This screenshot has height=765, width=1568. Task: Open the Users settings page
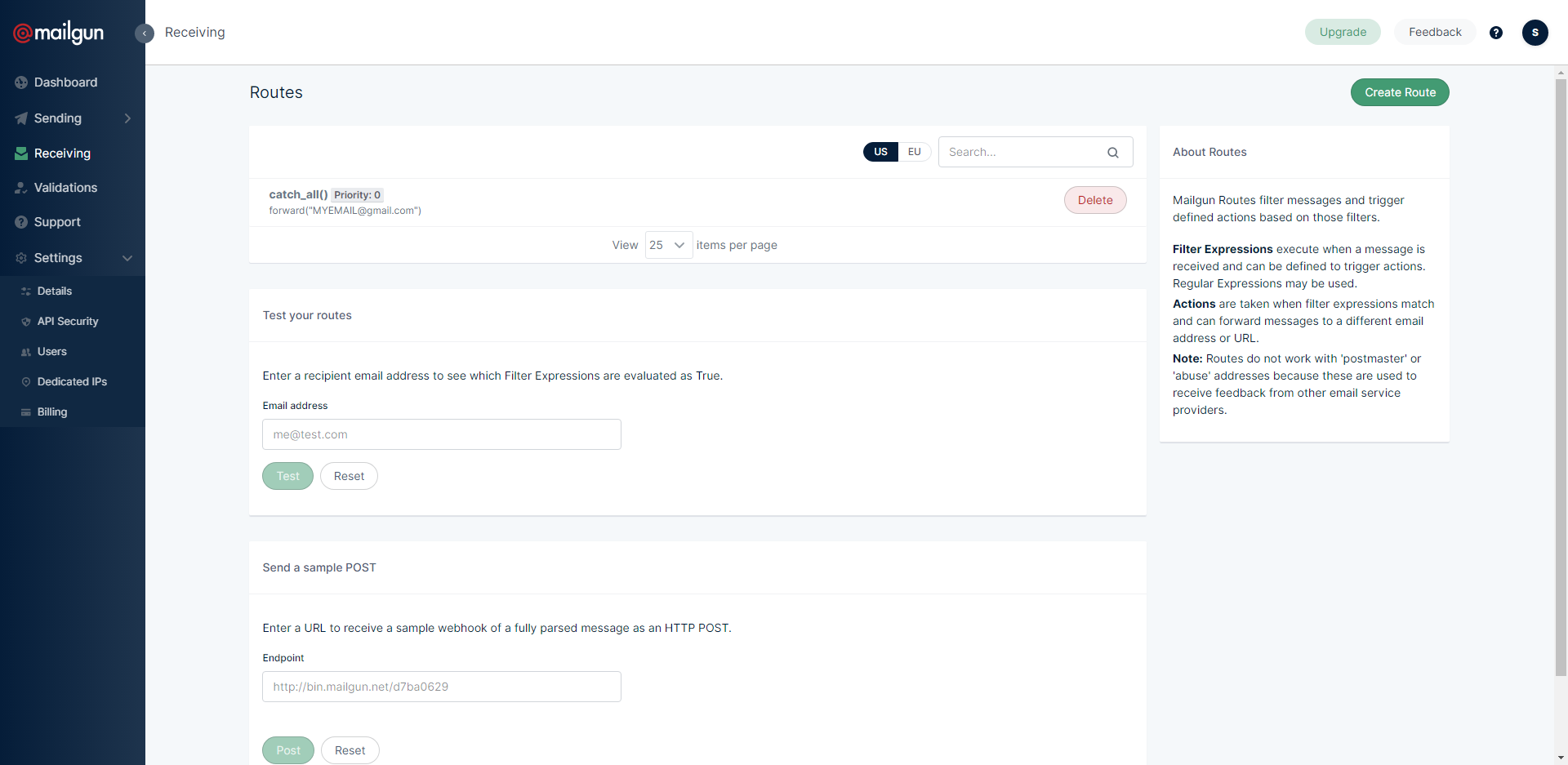coord(52,352)
